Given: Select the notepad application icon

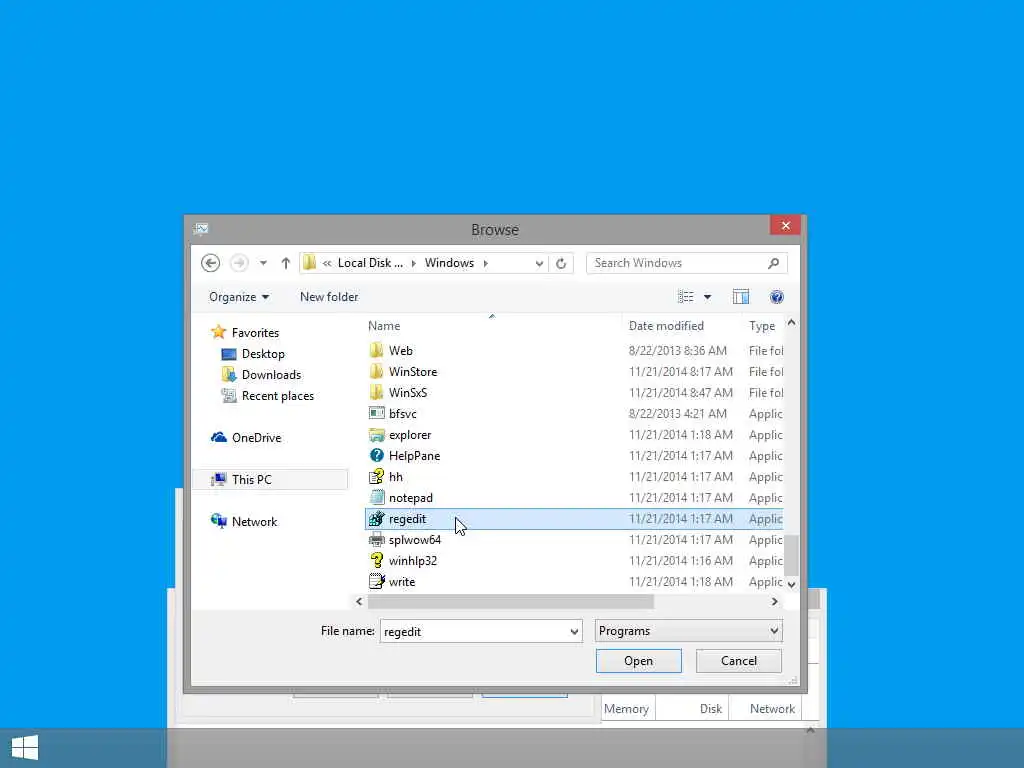Looking at the screenshot, I should point(376,498).
